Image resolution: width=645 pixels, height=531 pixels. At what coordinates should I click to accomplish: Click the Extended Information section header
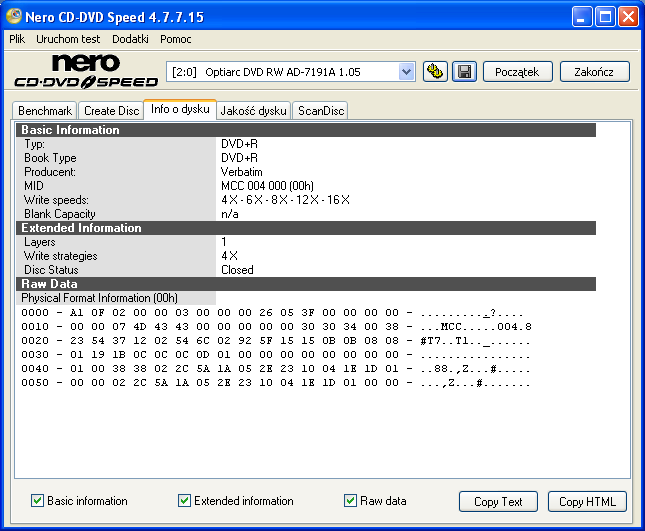(306, 228)
